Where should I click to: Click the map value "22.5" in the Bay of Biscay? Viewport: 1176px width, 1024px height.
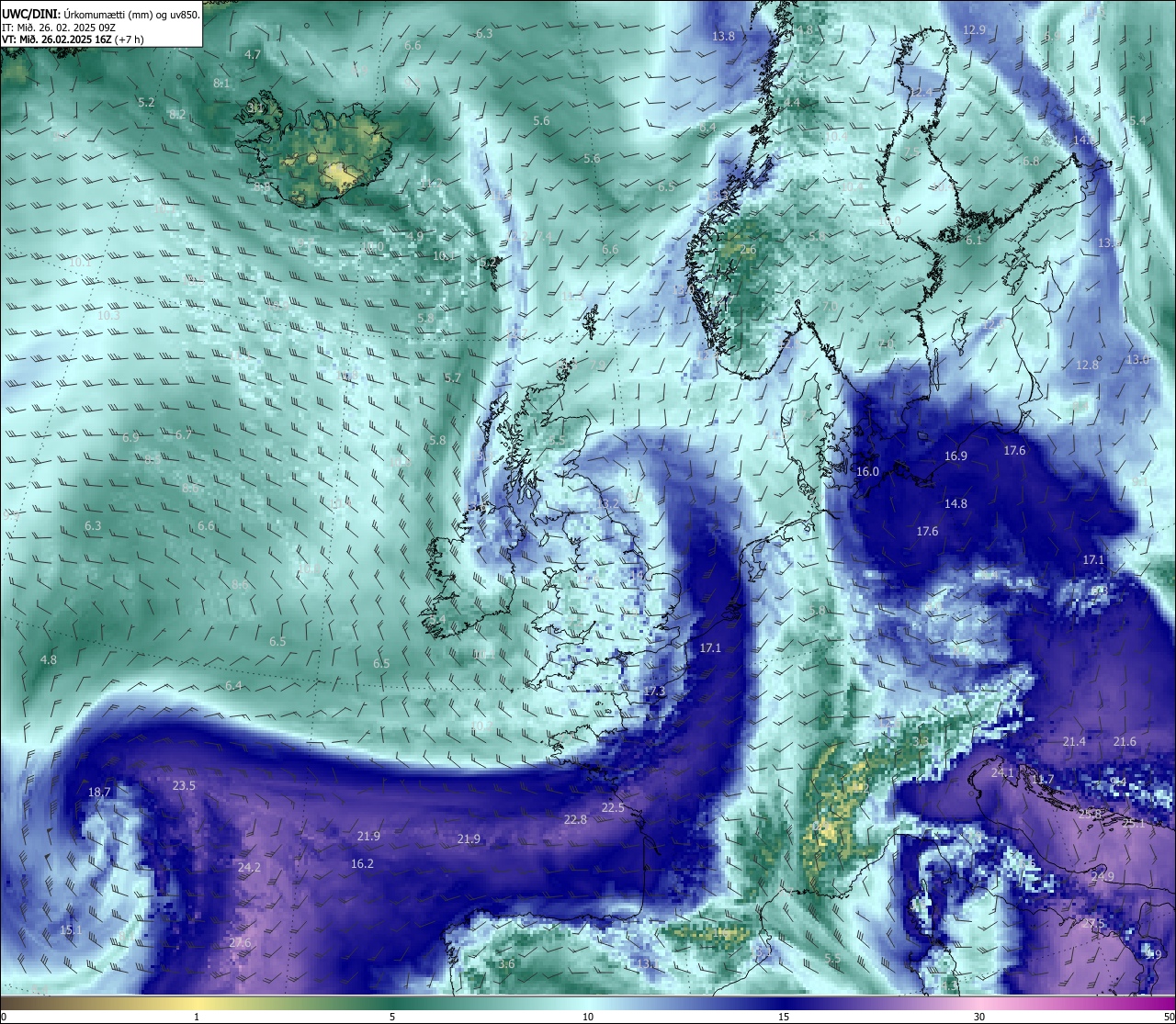[x=613, y=808]
